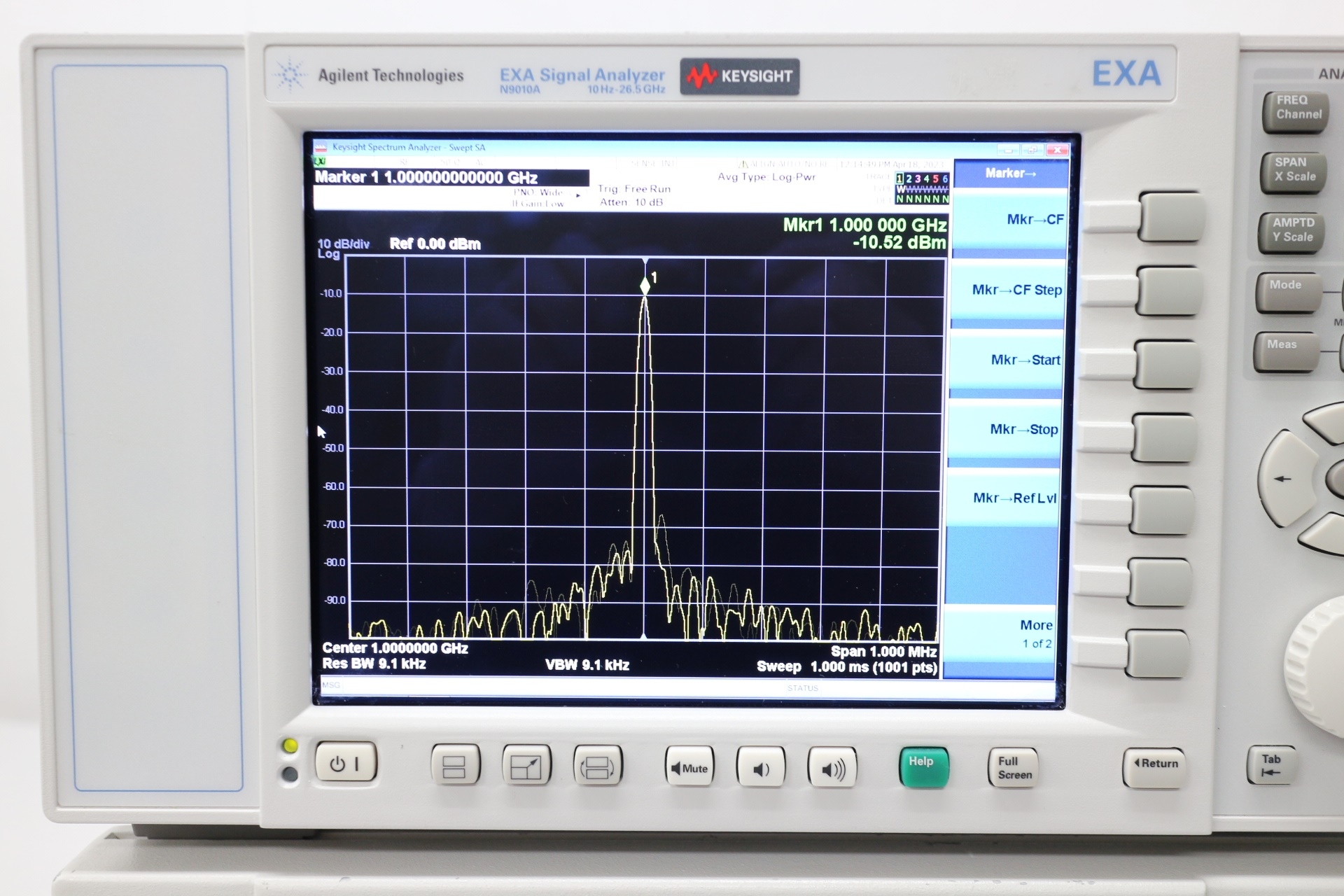Select trace 6 indicator in trace panel
Viewport: 1344px width, 896px height.
coord(944,178)
